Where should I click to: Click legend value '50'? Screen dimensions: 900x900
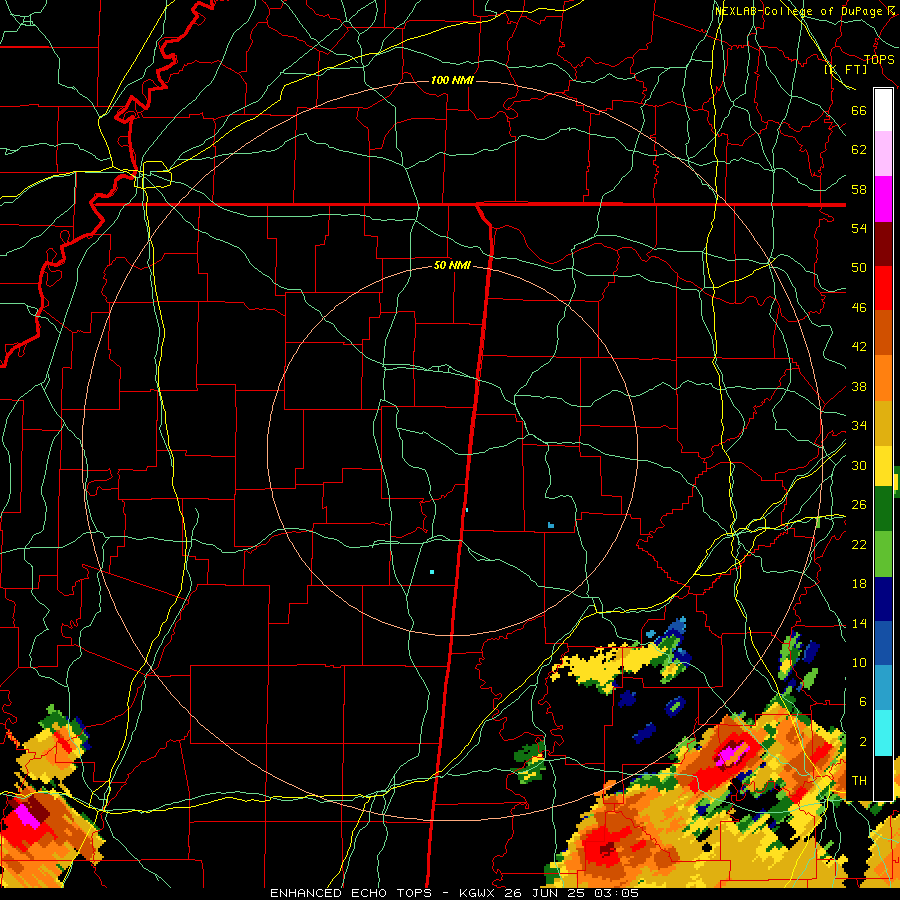[859, 267]
